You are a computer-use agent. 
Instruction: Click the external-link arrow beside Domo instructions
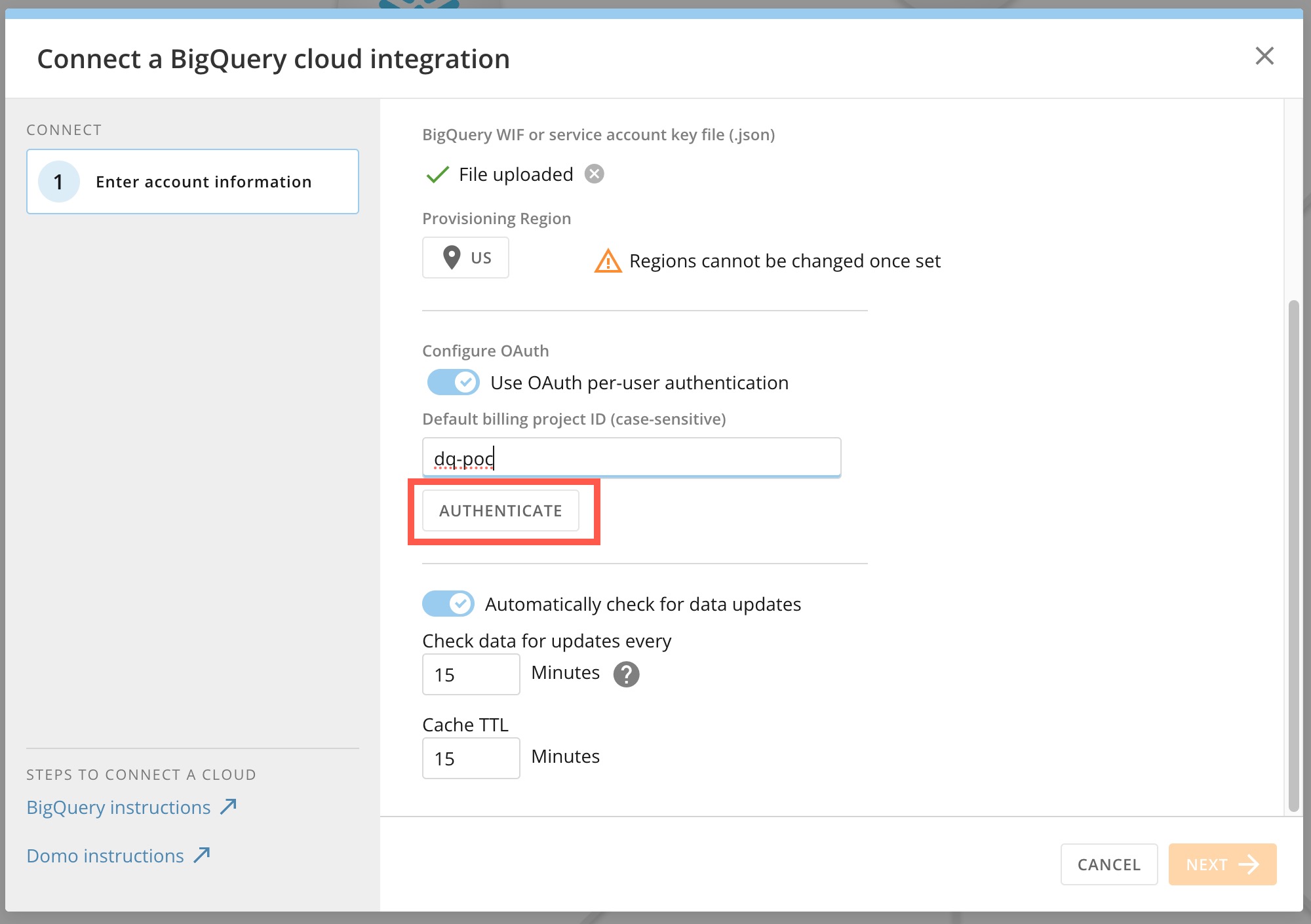click(x=201, y=854)
